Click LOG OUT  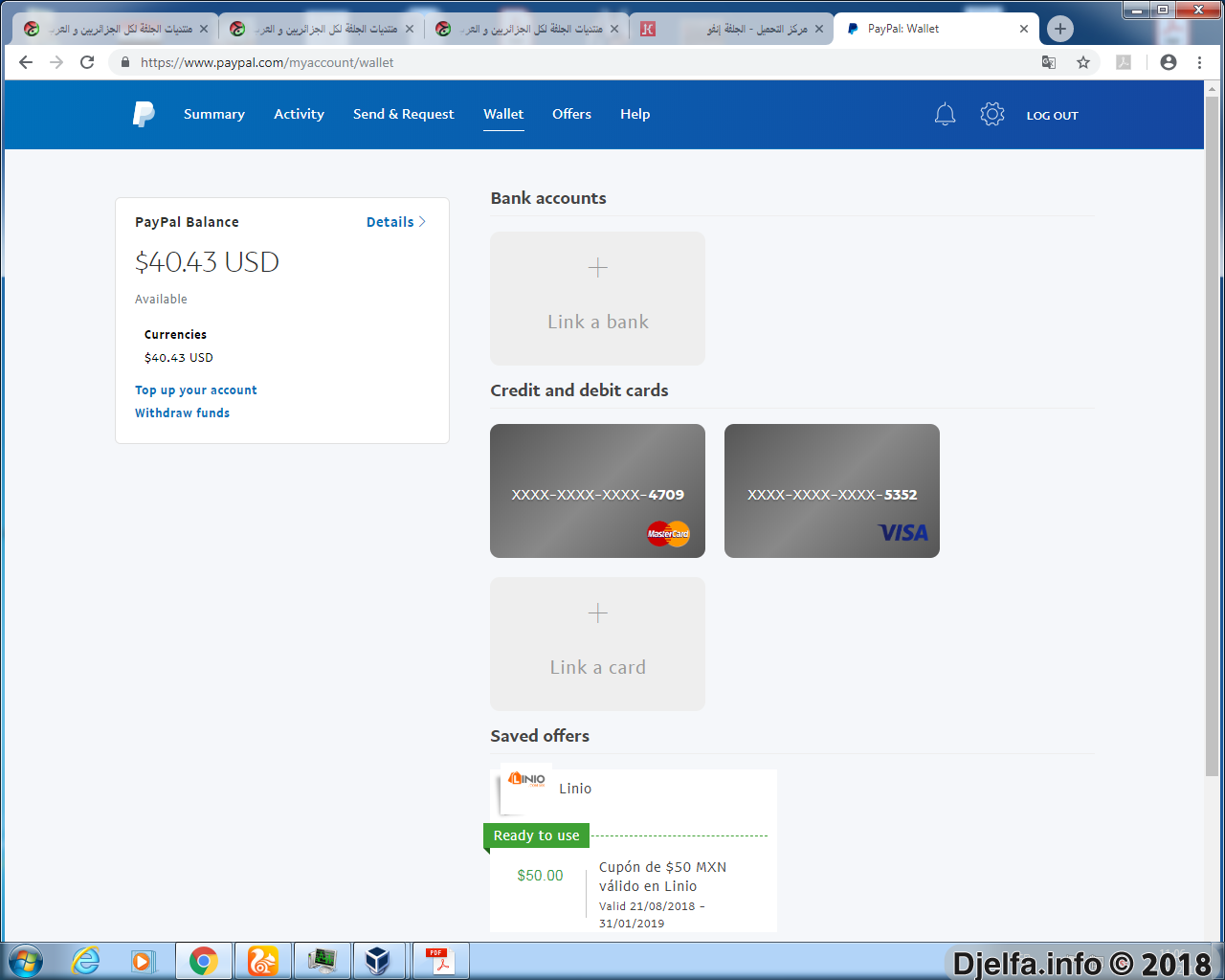point(1053,116)
